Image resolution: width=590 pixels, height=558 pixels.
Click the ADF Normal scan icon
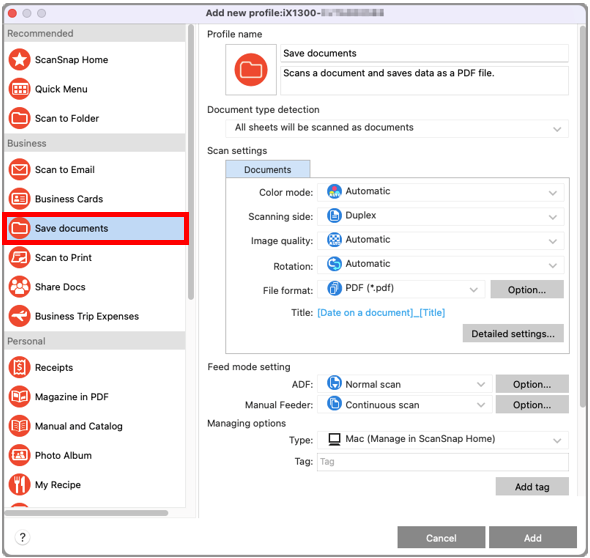334,383
